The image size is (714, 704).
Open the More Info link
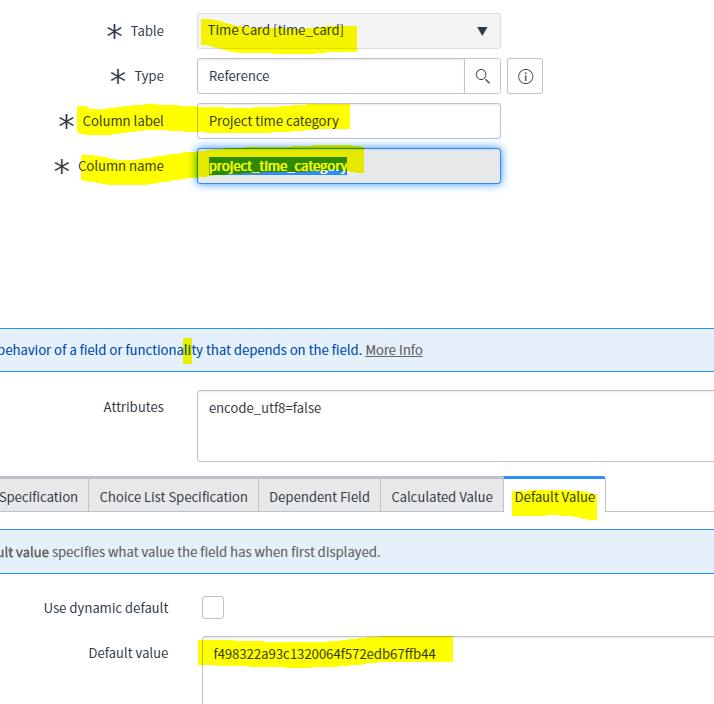(x=394, y=350)
